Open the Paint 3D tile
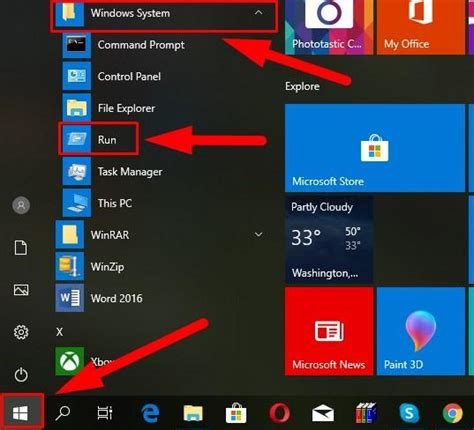The width and height of the screenshot is (474, 430). 421,331
